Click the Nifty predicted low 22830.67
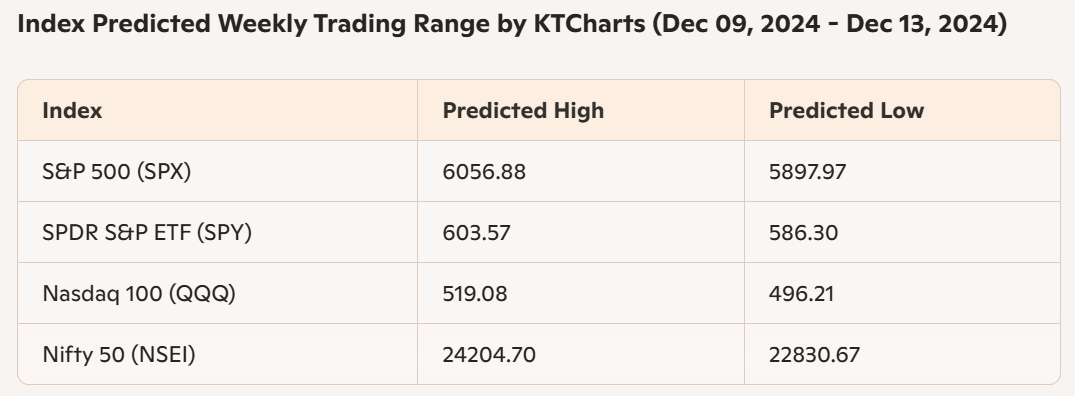The image size is (1075, 396). [814, 354]
